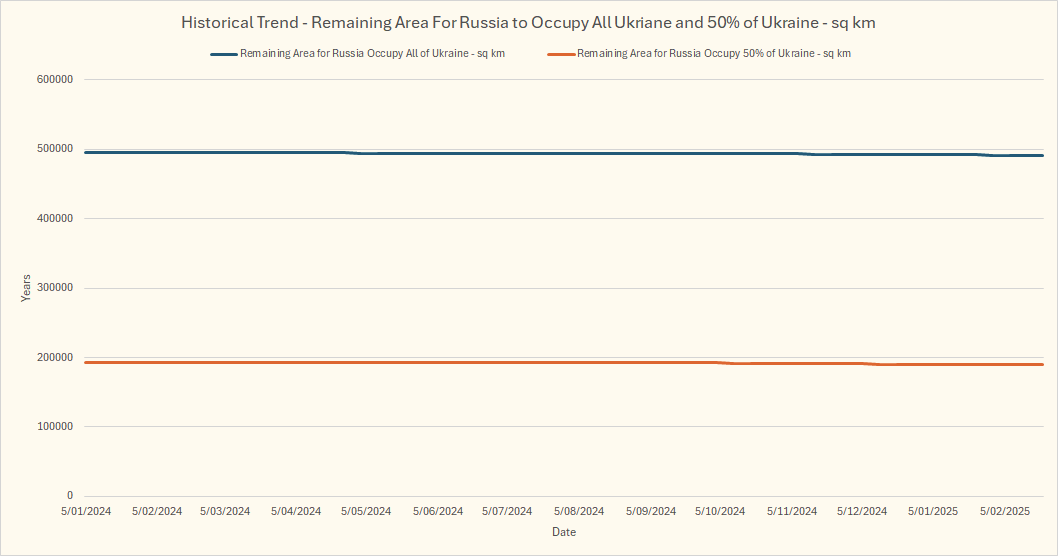
Task: Select the blue legend line marker
Action: [223, 54]
